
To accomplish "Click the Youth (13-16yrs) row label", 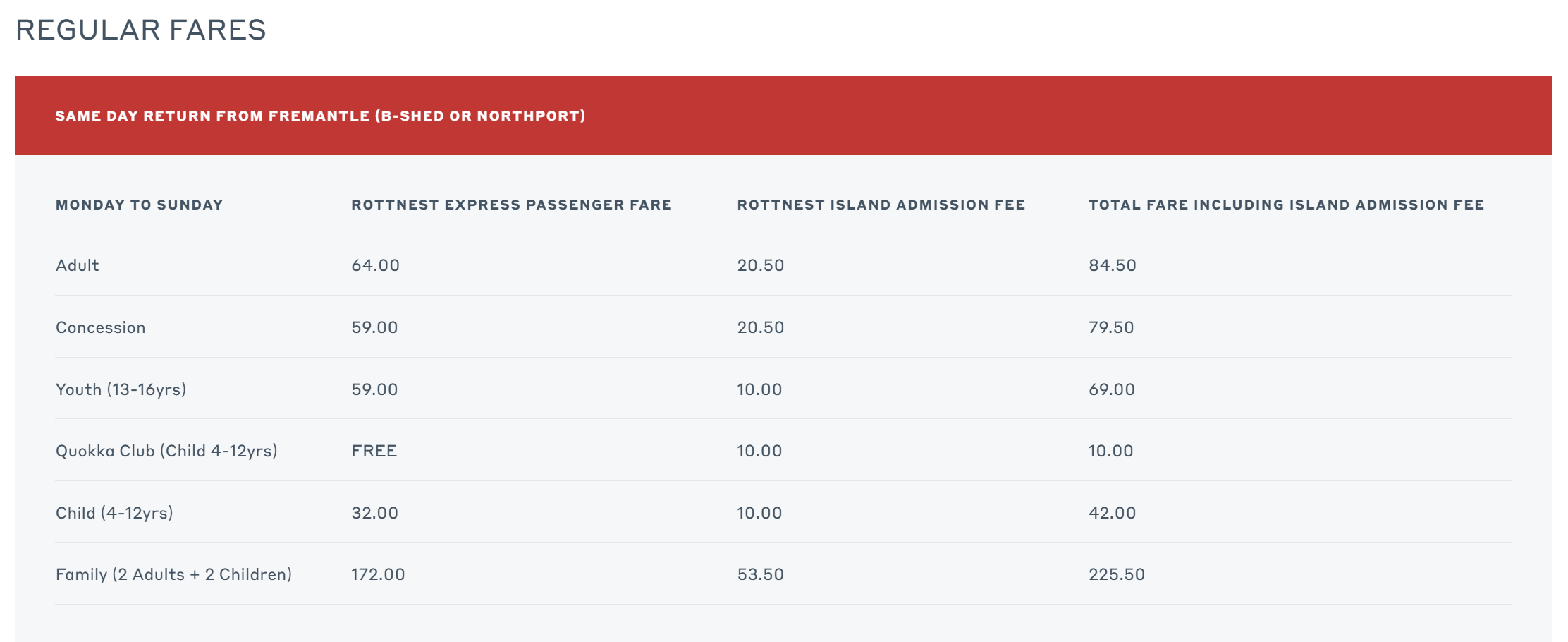I will click(x=121, y=389).
